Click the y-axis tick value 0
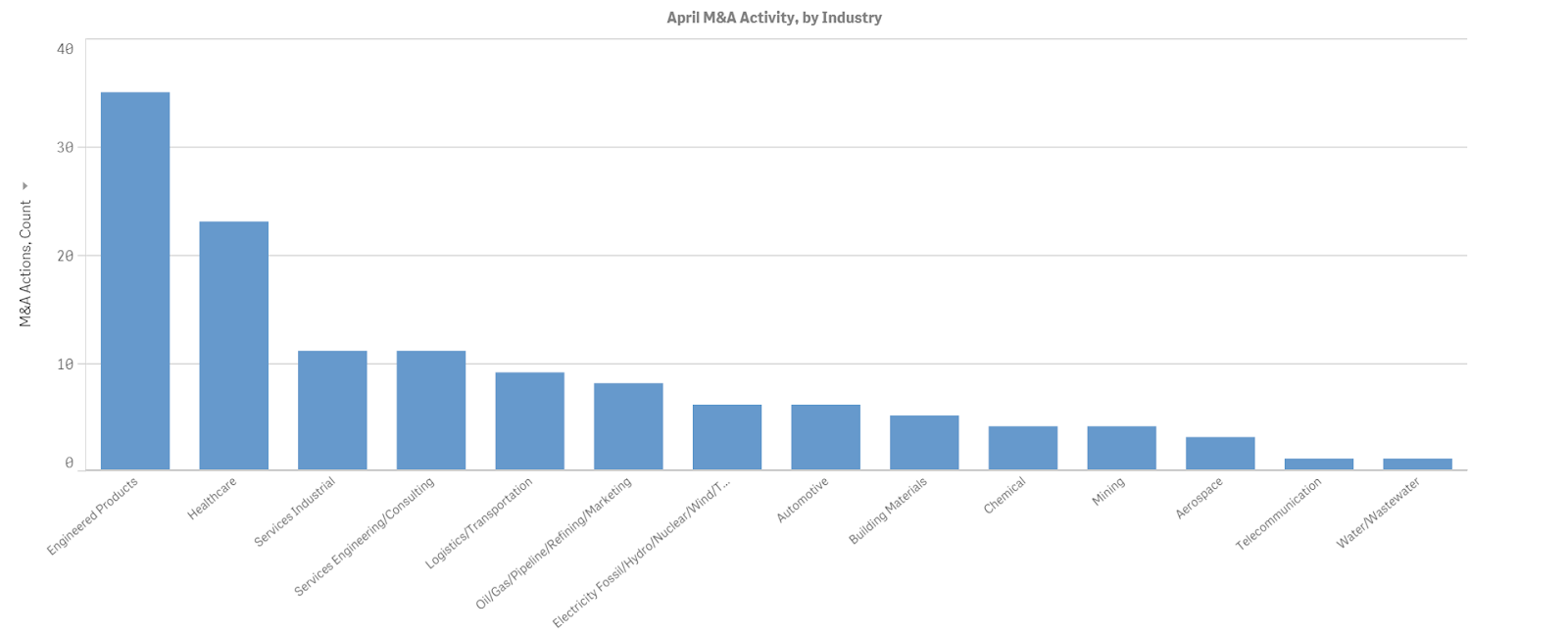This screenshot has width=1568, height=634. coord(70,463)
